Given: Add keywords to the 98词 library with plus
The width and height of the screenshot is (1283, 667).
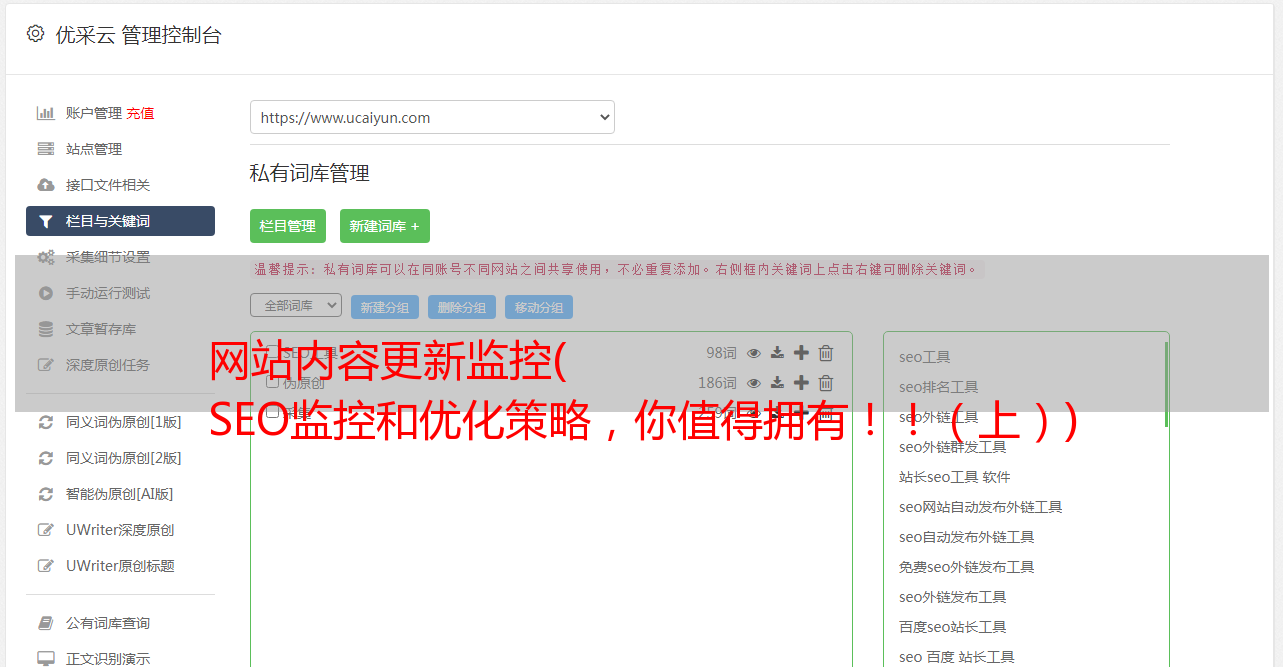Looking at the screenshot, I should click(801, 353).
